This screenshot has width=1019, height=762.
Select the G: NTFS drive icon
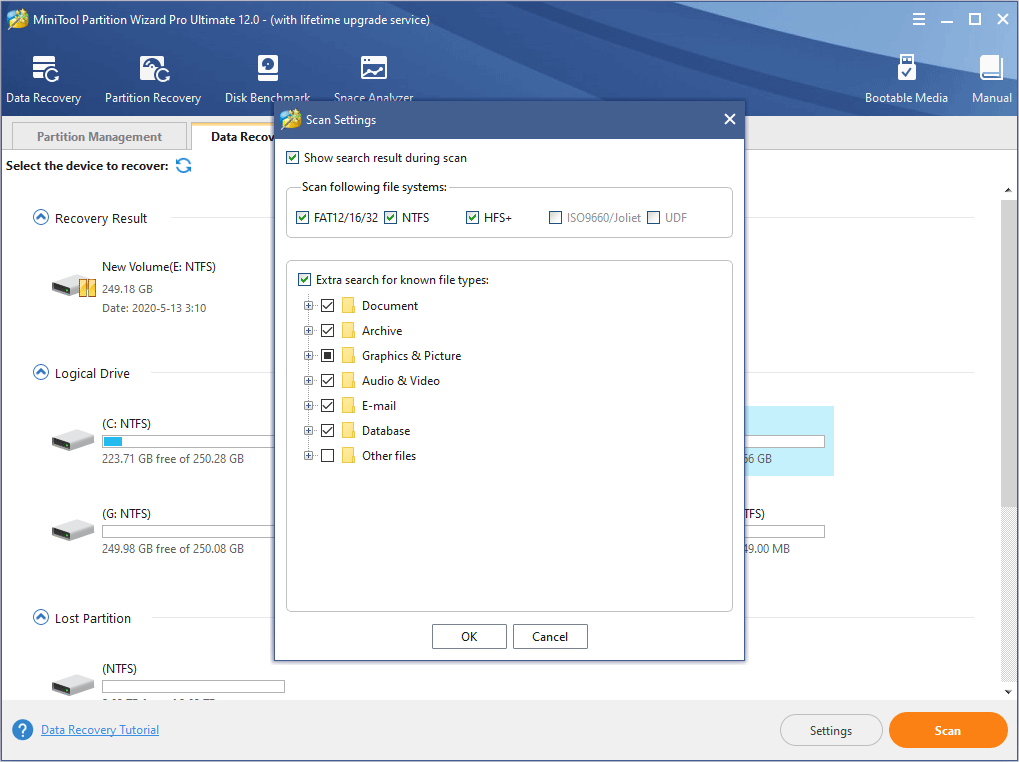pyautogui.click(x=73, y=530)
